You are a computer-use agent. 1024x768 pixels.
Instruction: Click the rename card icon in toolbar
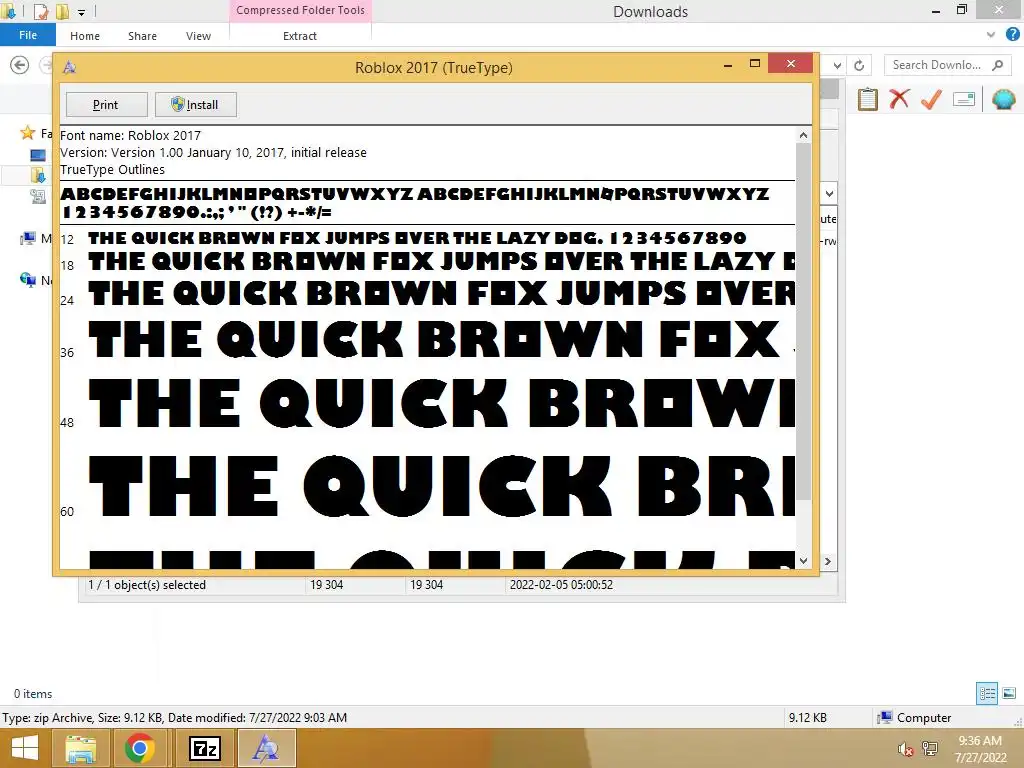(x=964, y=99)
